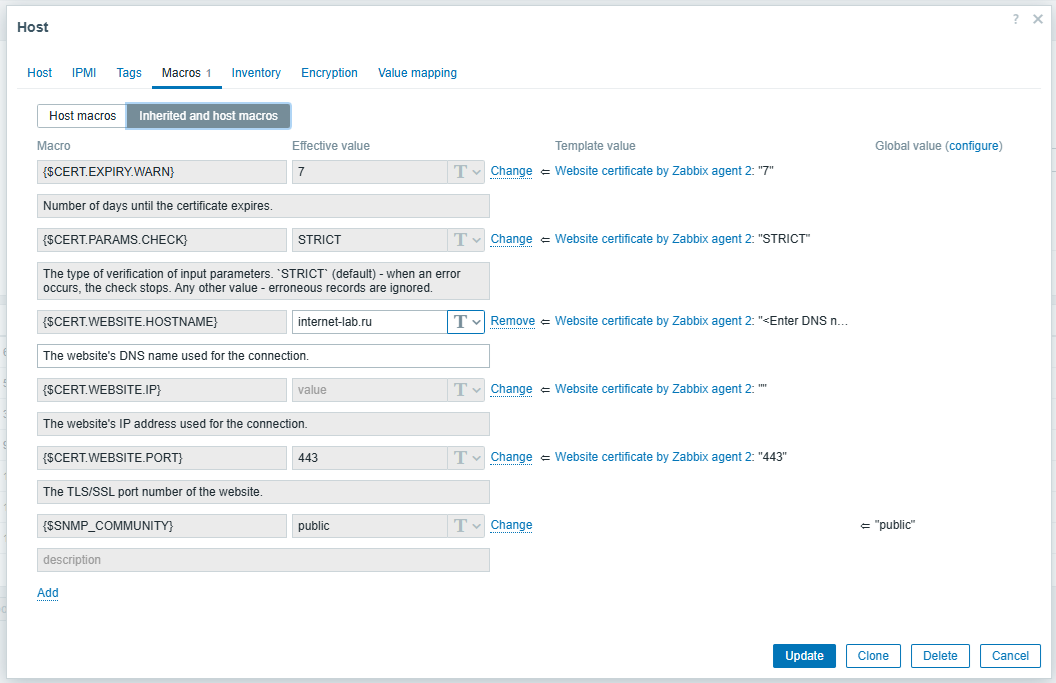Click Remove link for hostname macro

[512, 321]
